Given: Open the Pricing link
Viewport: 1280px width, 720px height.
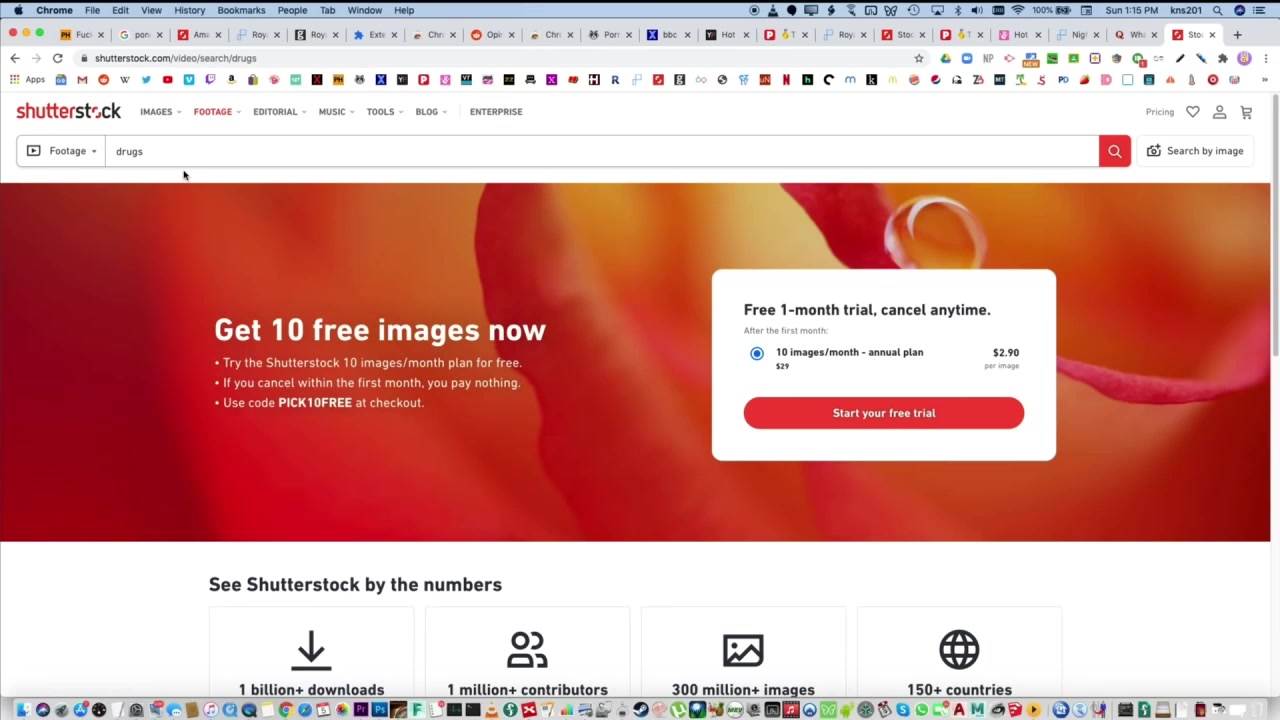Looking at the screenshot, I should click(1160, 112).
